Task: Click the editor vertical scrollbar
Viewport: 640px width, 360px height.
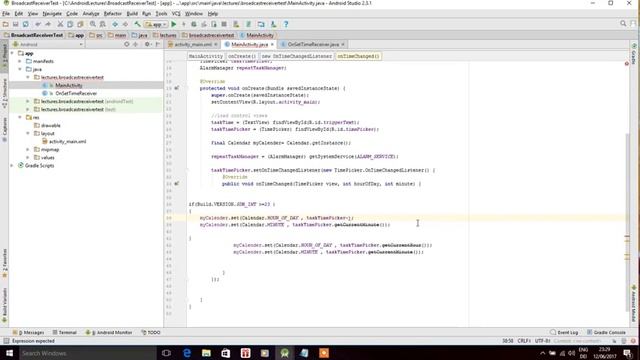Action: click(x=628, y=222)
